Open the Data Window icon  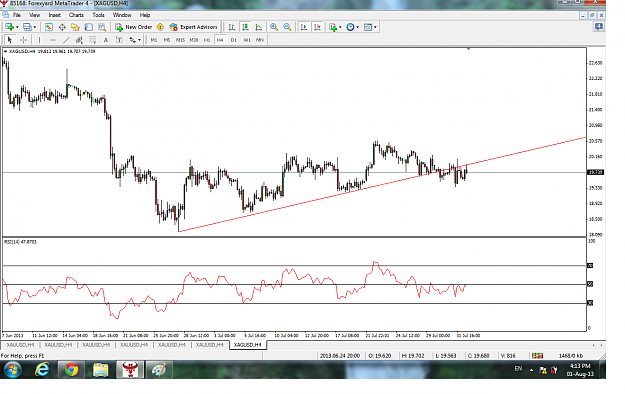[62, 27]
